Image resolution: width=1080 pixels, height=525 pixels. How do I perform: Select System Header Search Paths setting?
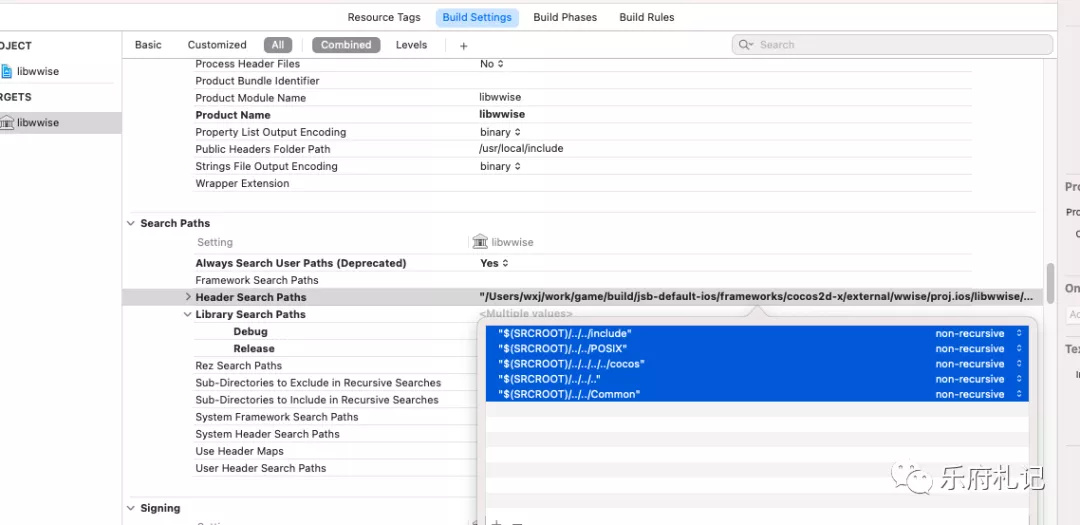267,434
